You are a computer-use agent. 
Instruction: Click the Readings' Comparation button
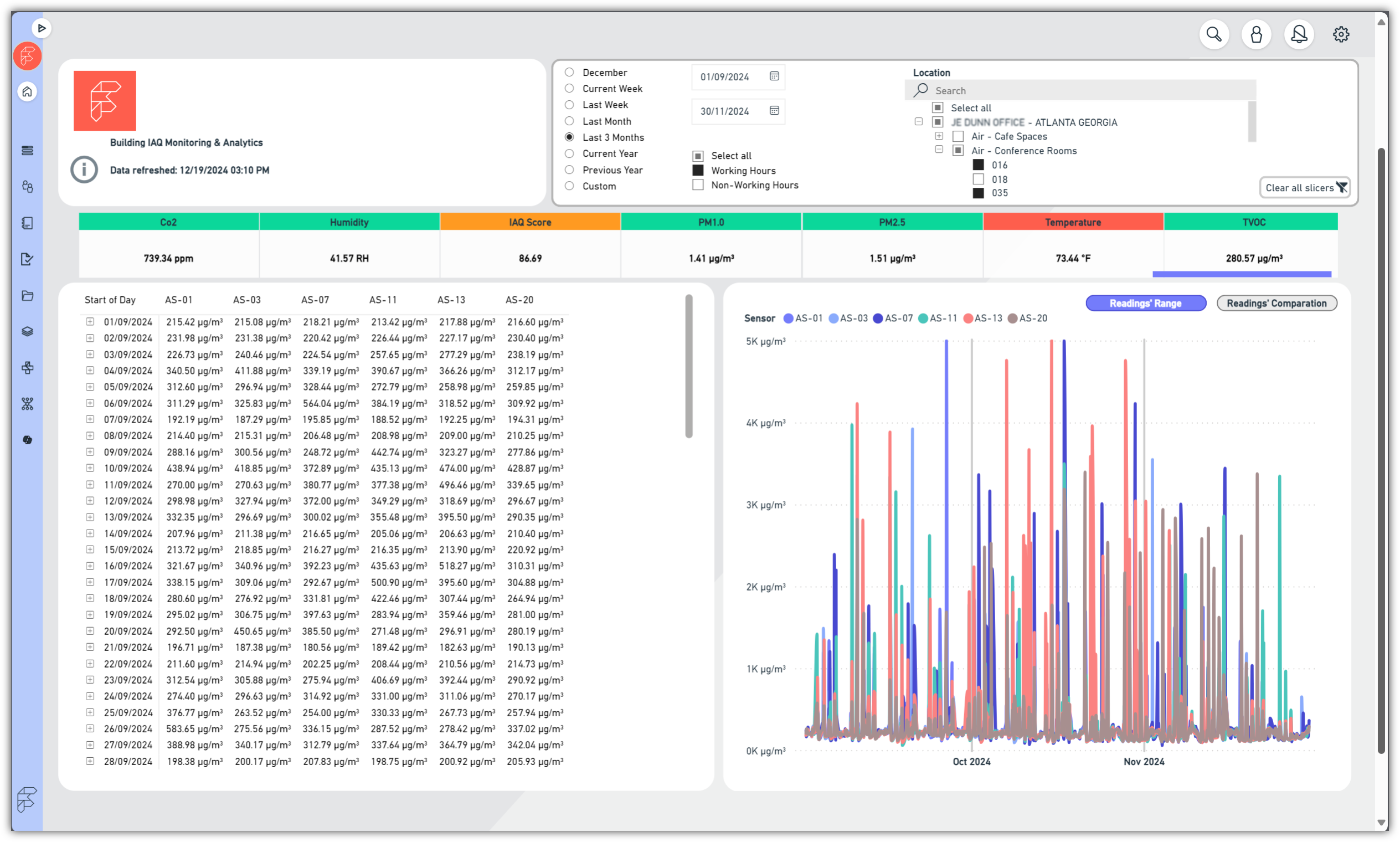[x=1277, y=304]
